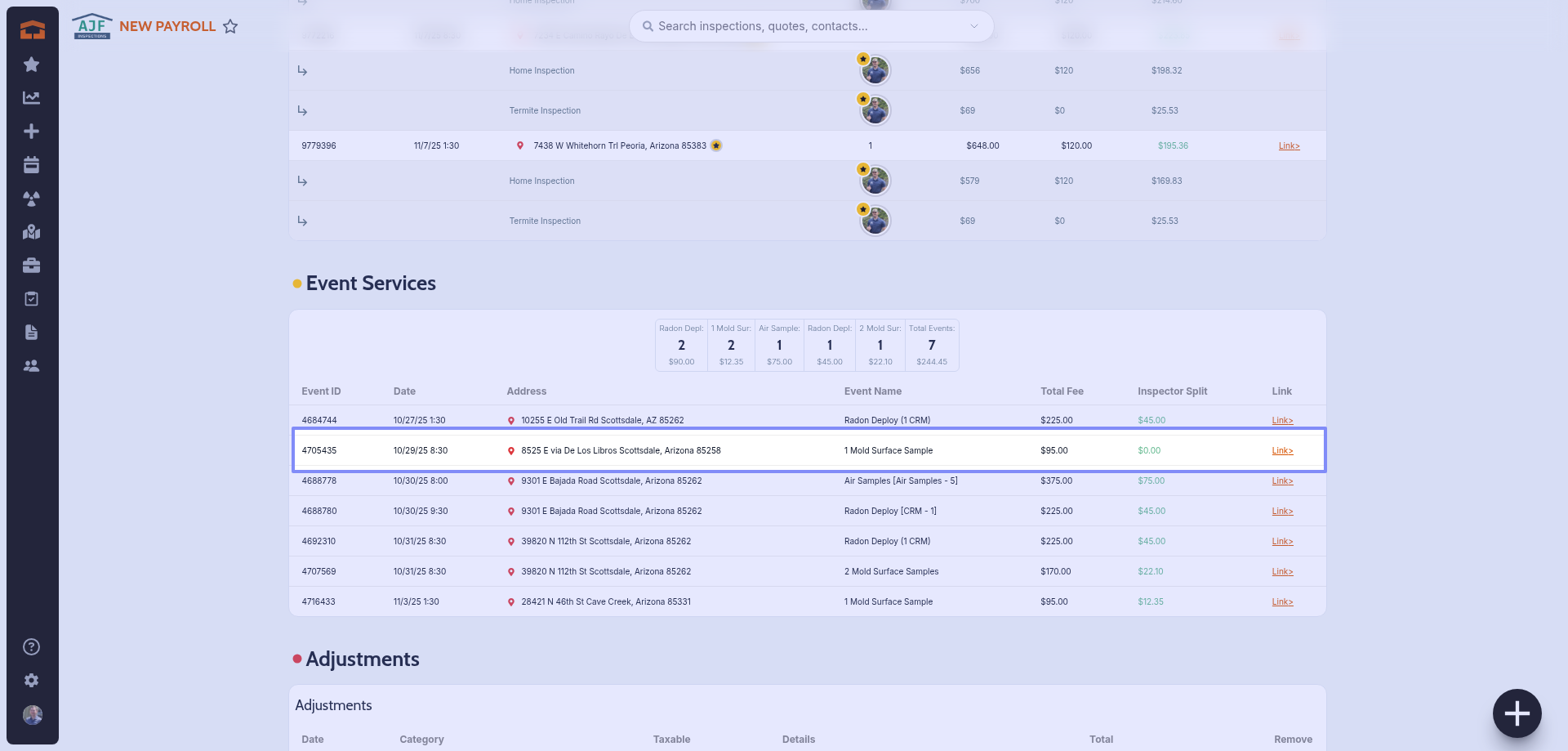Expand the search bar dropdown chevron
Viewport: 1568px width, 751px height.
[973, 26]
